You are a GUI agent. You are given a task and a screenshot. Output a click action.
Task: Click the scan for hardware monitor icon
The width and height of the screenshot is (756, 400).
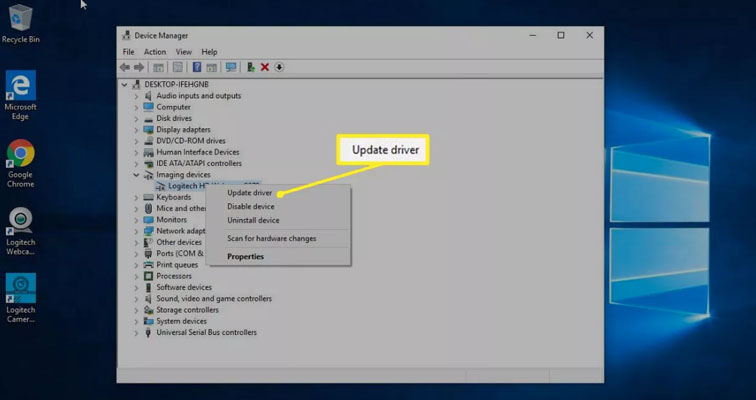[x=231, y=67]
